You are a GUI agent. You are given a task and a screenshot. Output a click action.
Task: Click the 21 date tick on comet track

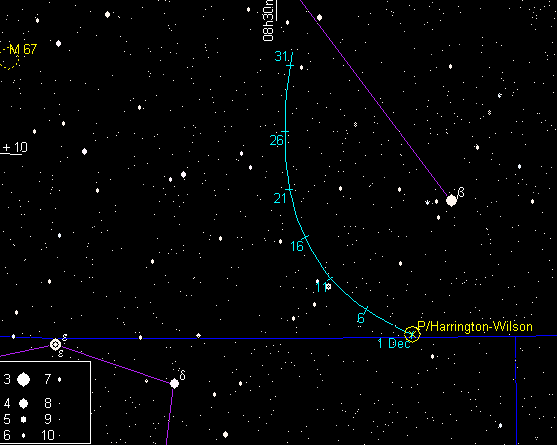point(289,190)
